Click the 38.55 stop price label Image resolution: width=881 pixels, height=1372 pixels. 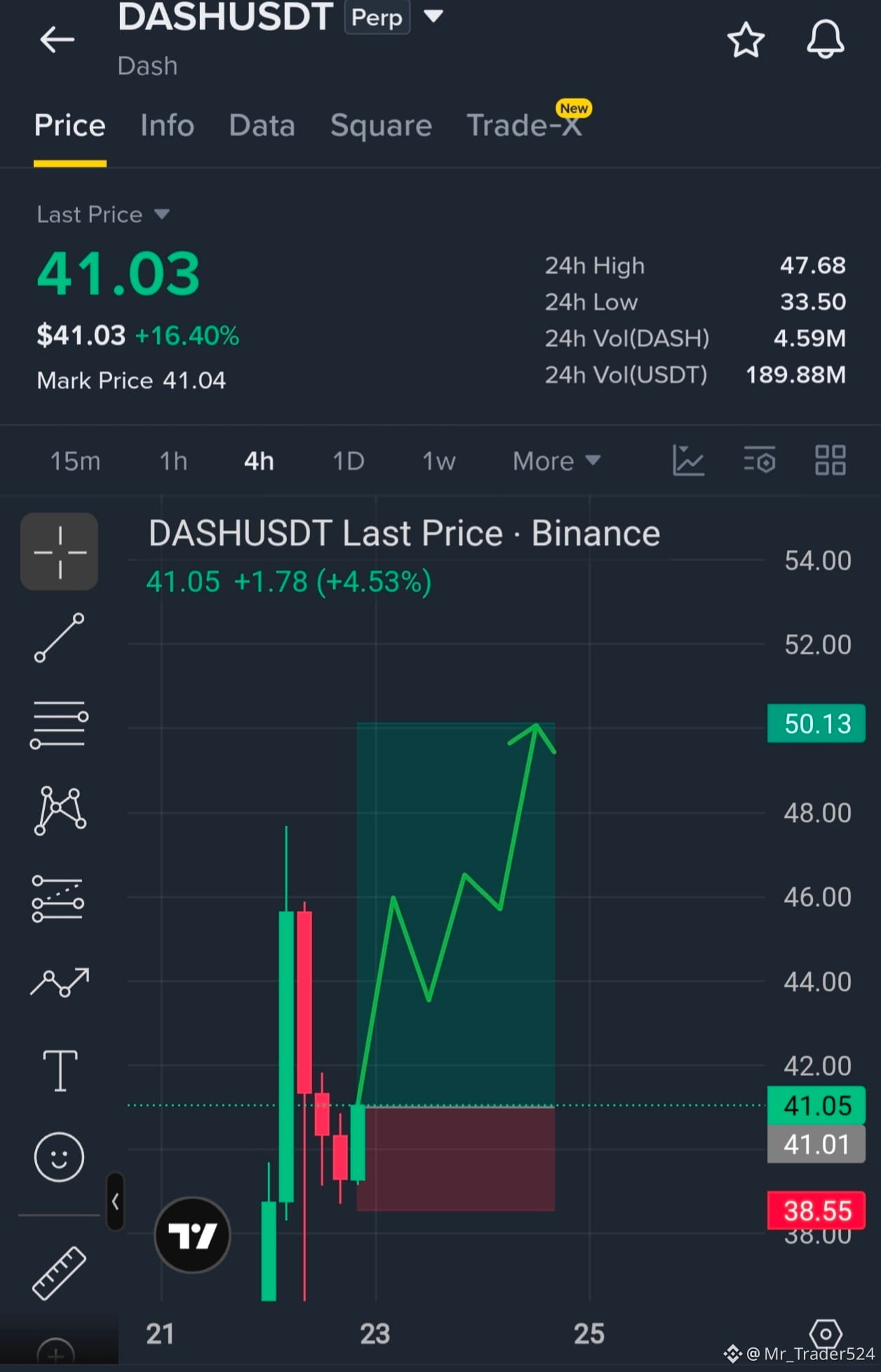(x=816, y=1211)
